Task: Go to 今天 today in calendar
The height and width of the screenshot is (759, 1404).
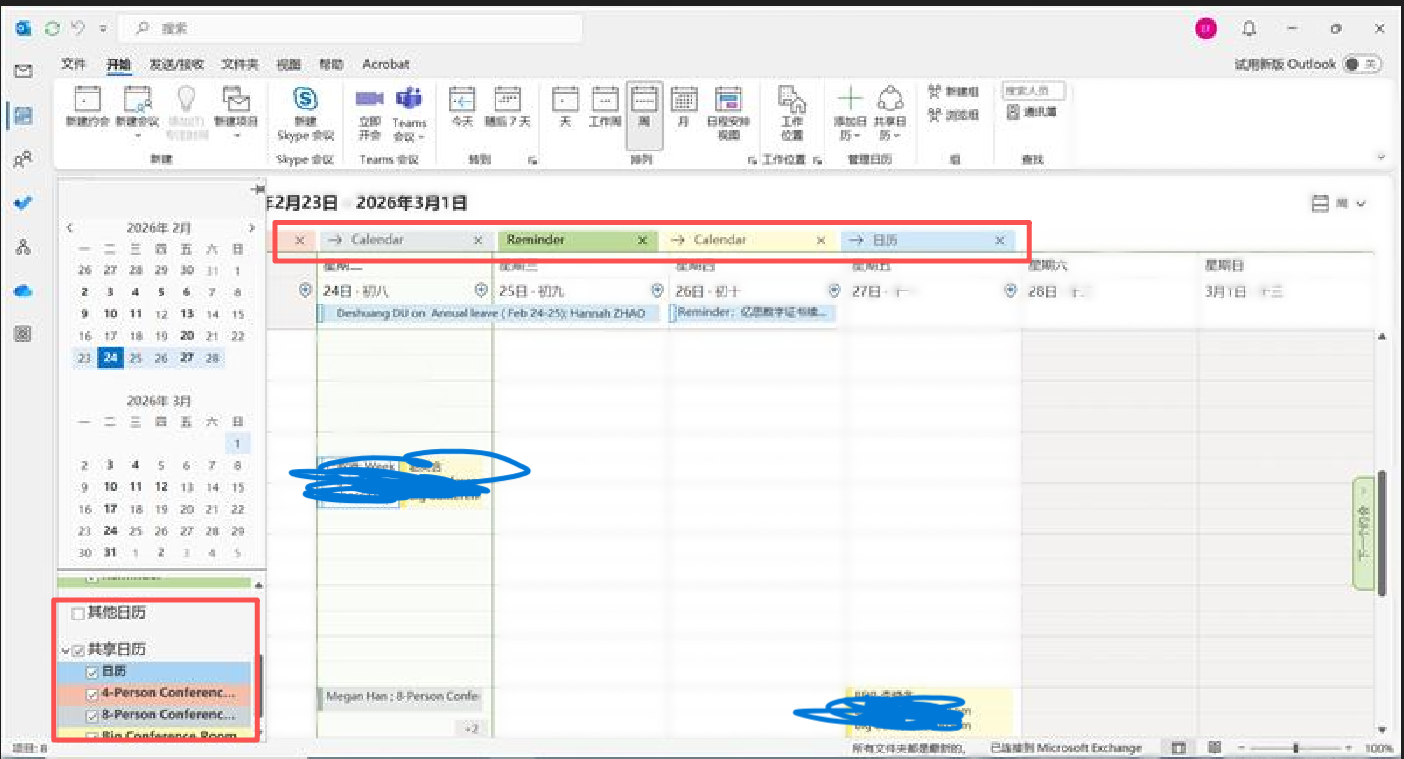Action: coord(461,107)
